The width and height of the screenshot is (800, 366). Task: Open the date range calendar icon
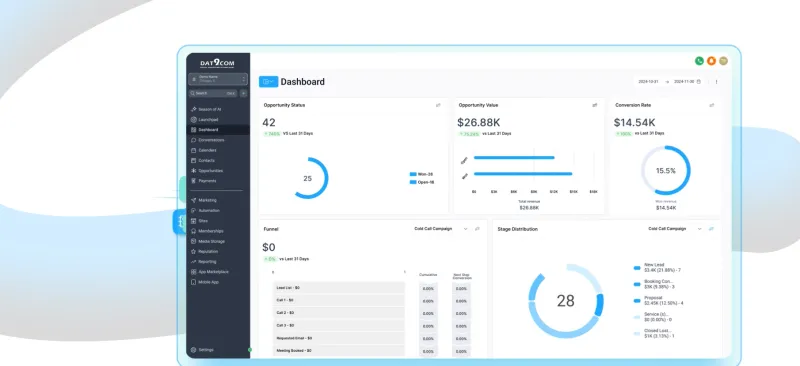[699, 82]
